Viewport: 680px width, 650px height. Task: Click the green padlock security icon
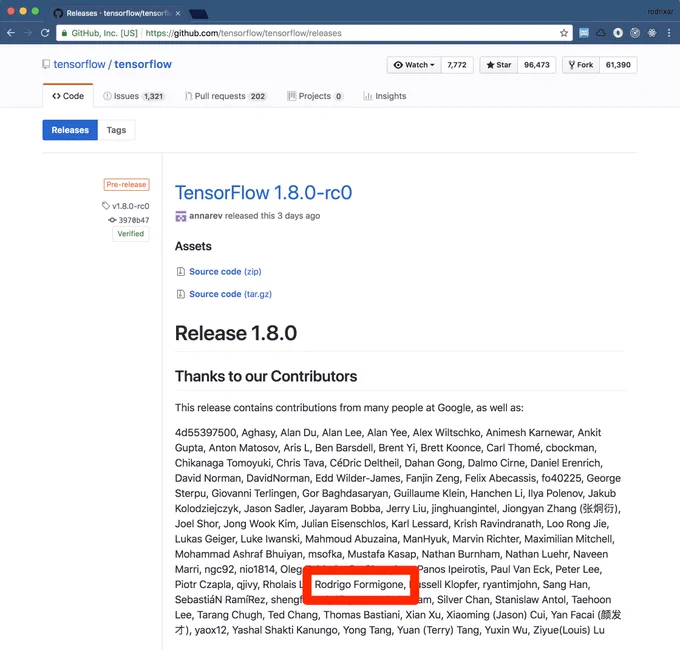click(x=64, y=33)
